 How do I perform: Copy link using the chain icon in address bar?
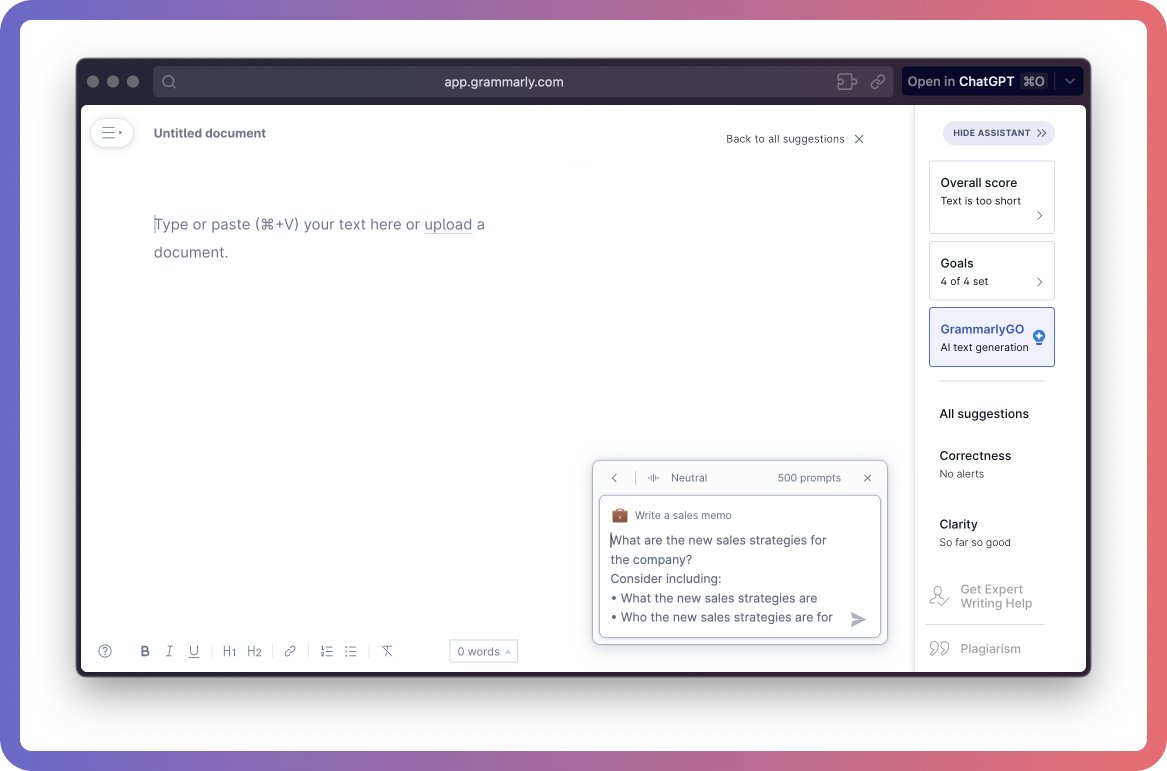tap(878, 82)
